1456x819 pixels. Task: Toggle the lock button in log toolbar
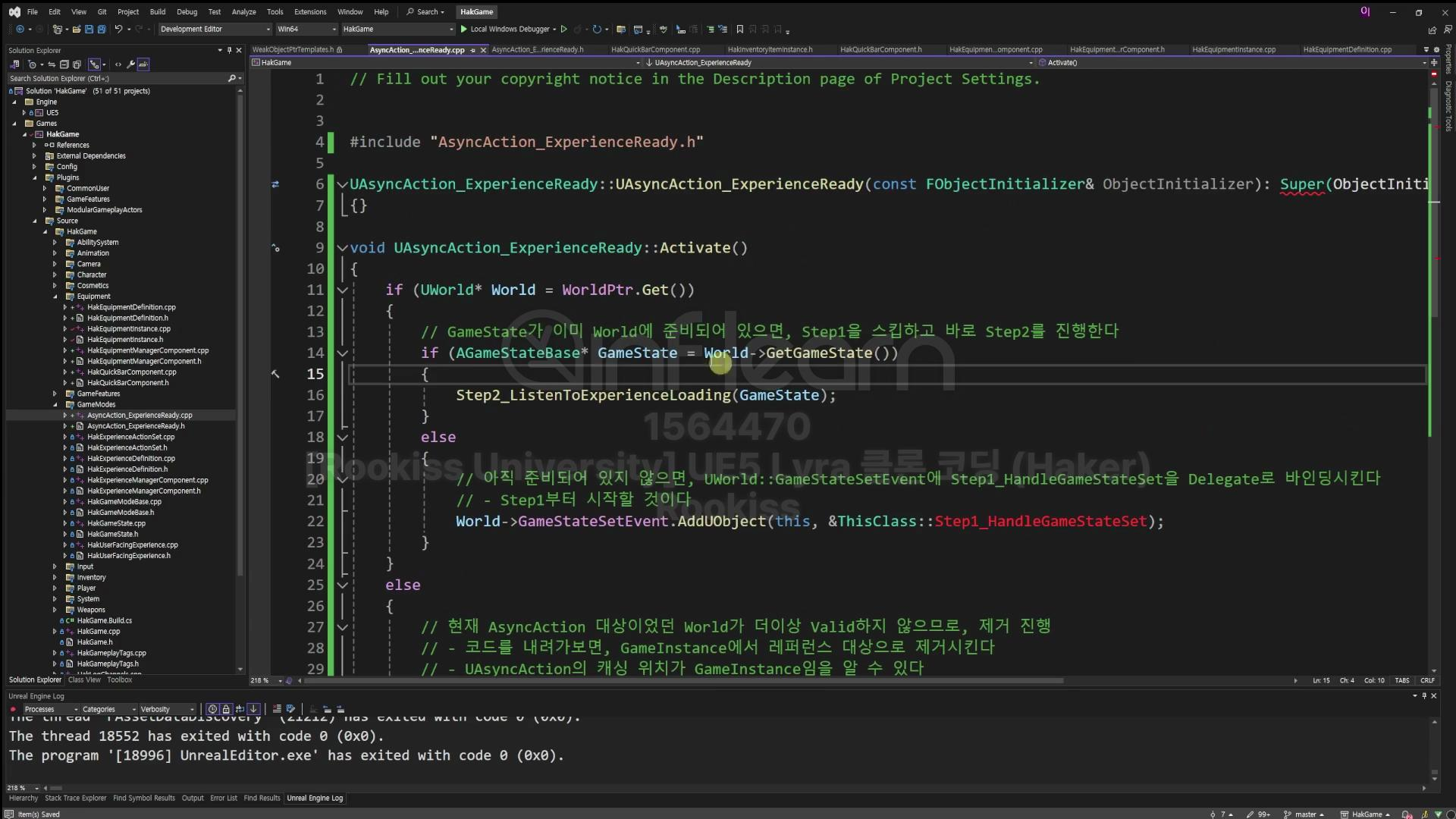(225, 709)
